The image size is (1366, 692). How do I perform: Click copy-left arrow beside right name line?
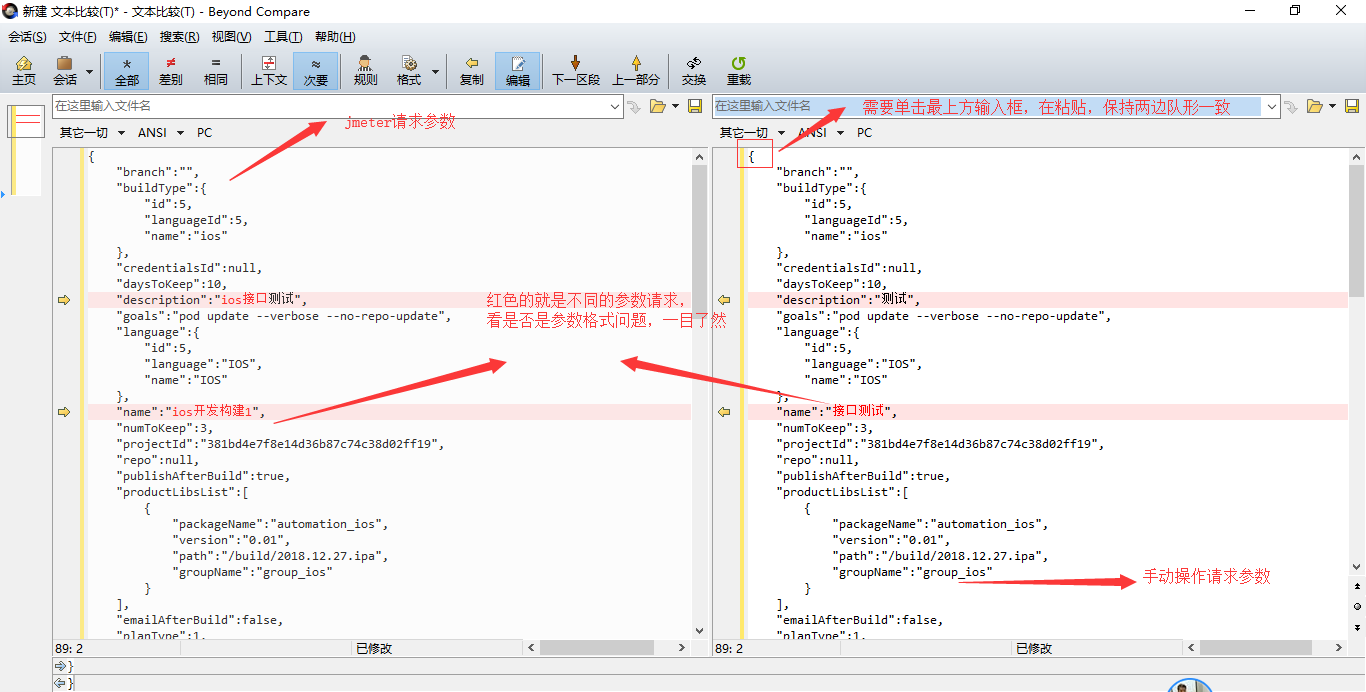[x=725, y=412]
